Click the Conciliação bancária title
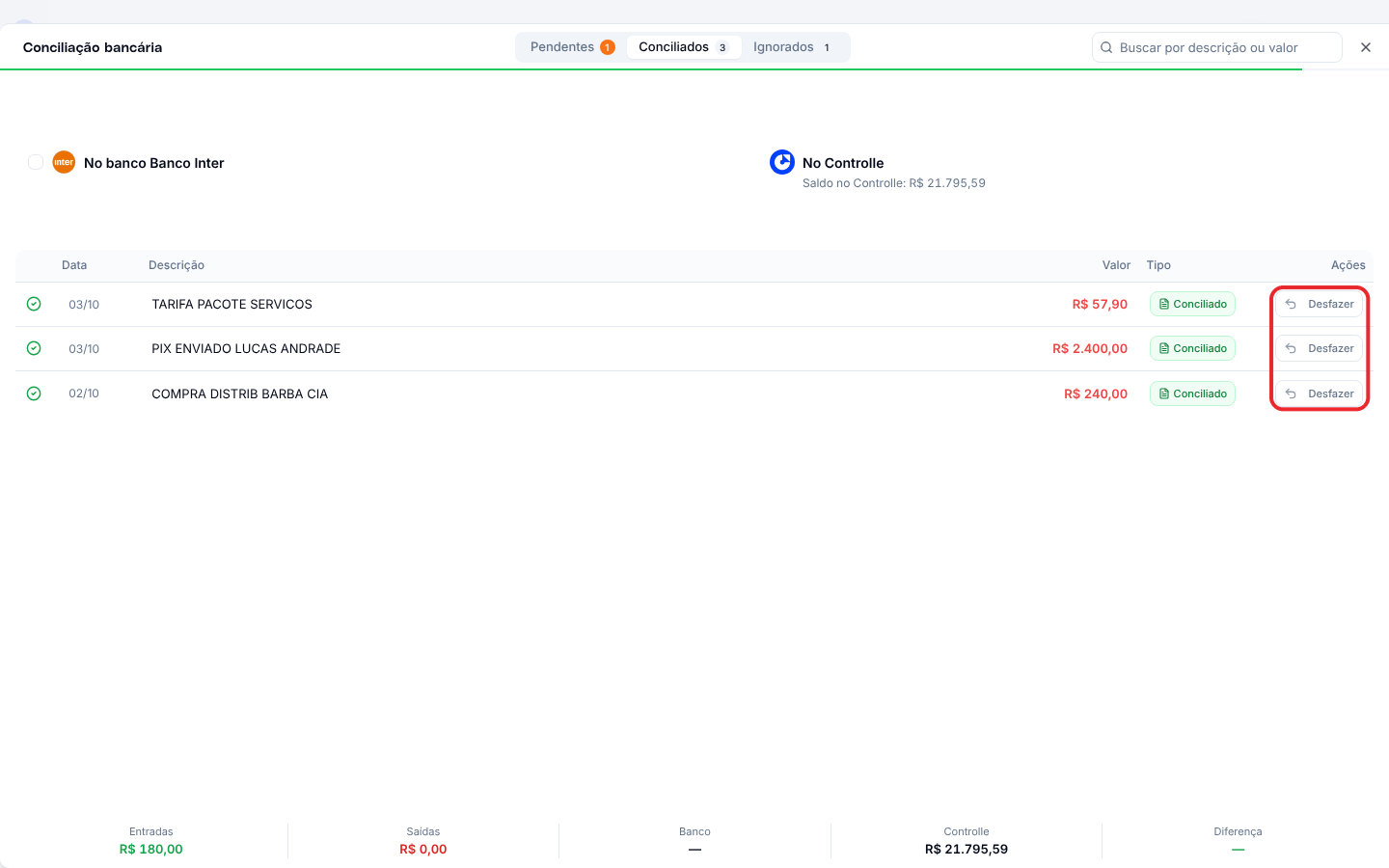The width and height of the screenshot is (1389, 868). coord(93,47)
